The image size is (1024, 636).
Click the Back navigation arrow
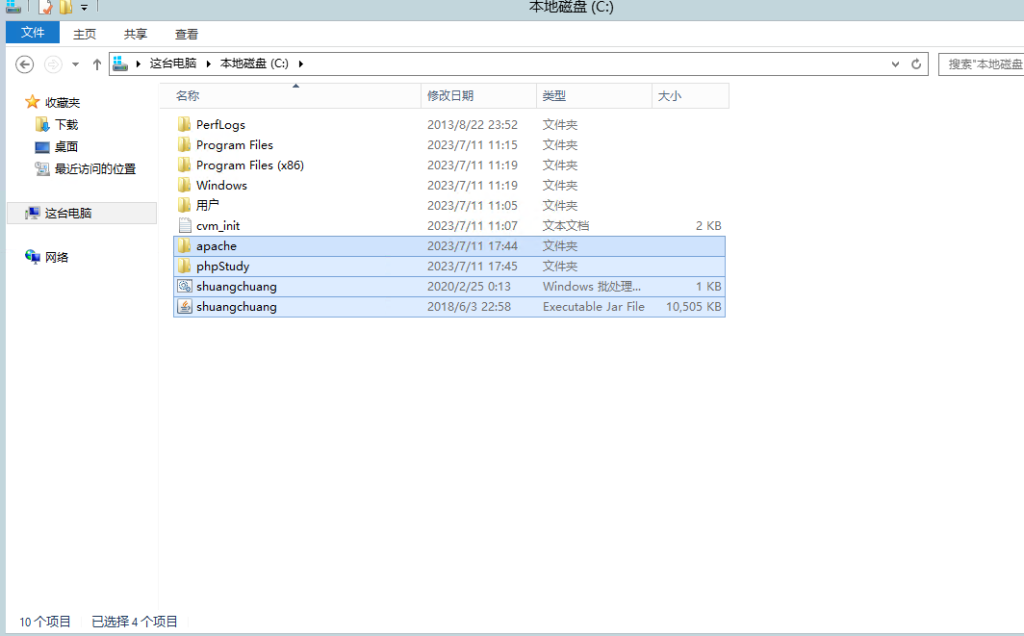[x=25, y=64]
